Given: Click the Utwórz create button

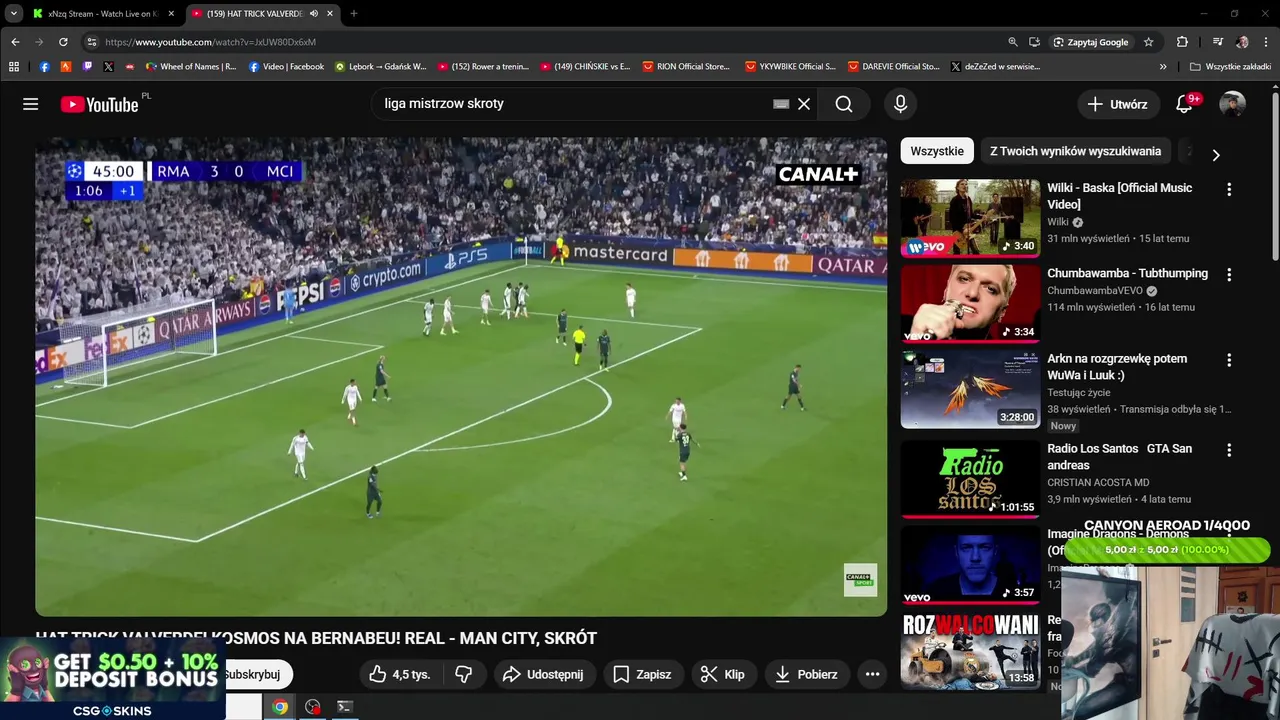Looking at the screenshot, I should pyautogui.click(x=1118, y=104).
